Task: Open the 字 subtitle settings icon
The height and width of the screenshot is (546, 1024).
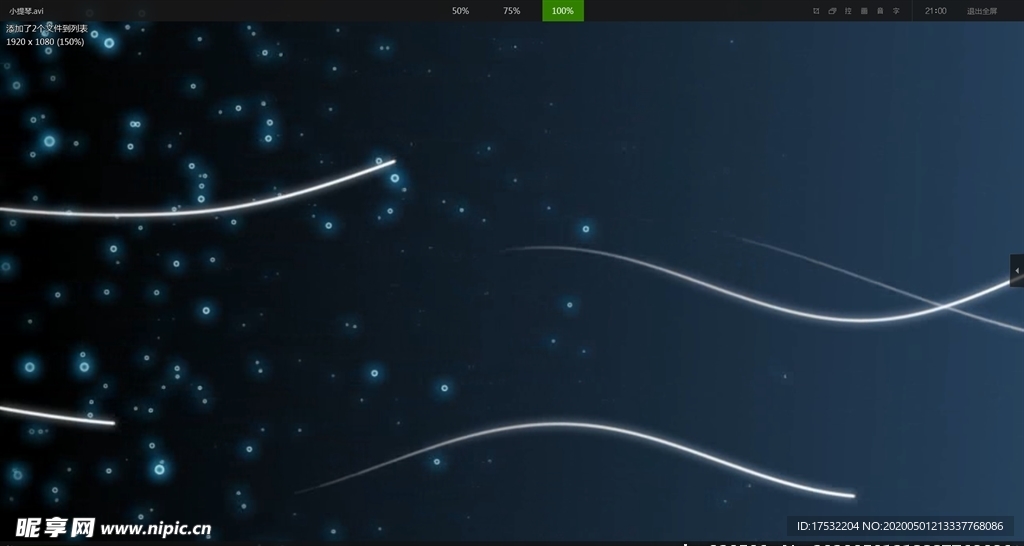Action: (x=896, y=11)
